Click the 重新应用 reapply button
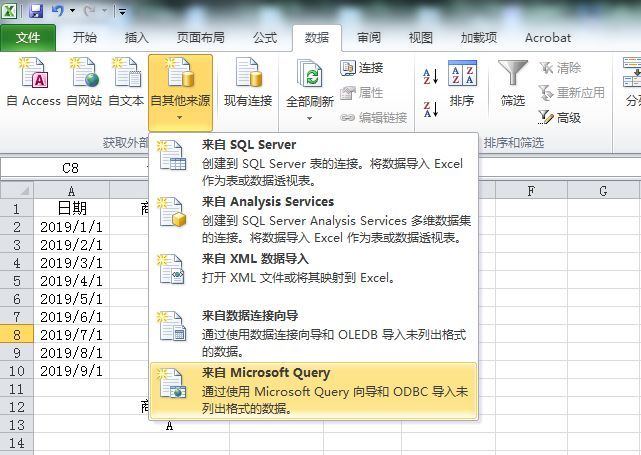This screenshot has height=455, width=641. click(x=572, y=93)
